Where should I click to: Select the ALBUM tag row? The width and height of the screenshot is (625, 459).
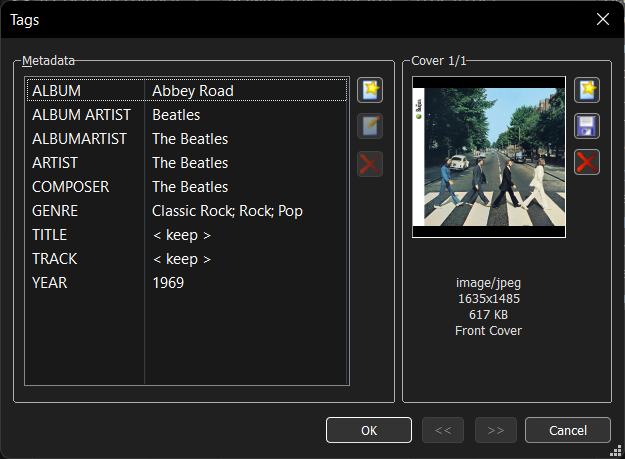187,90
